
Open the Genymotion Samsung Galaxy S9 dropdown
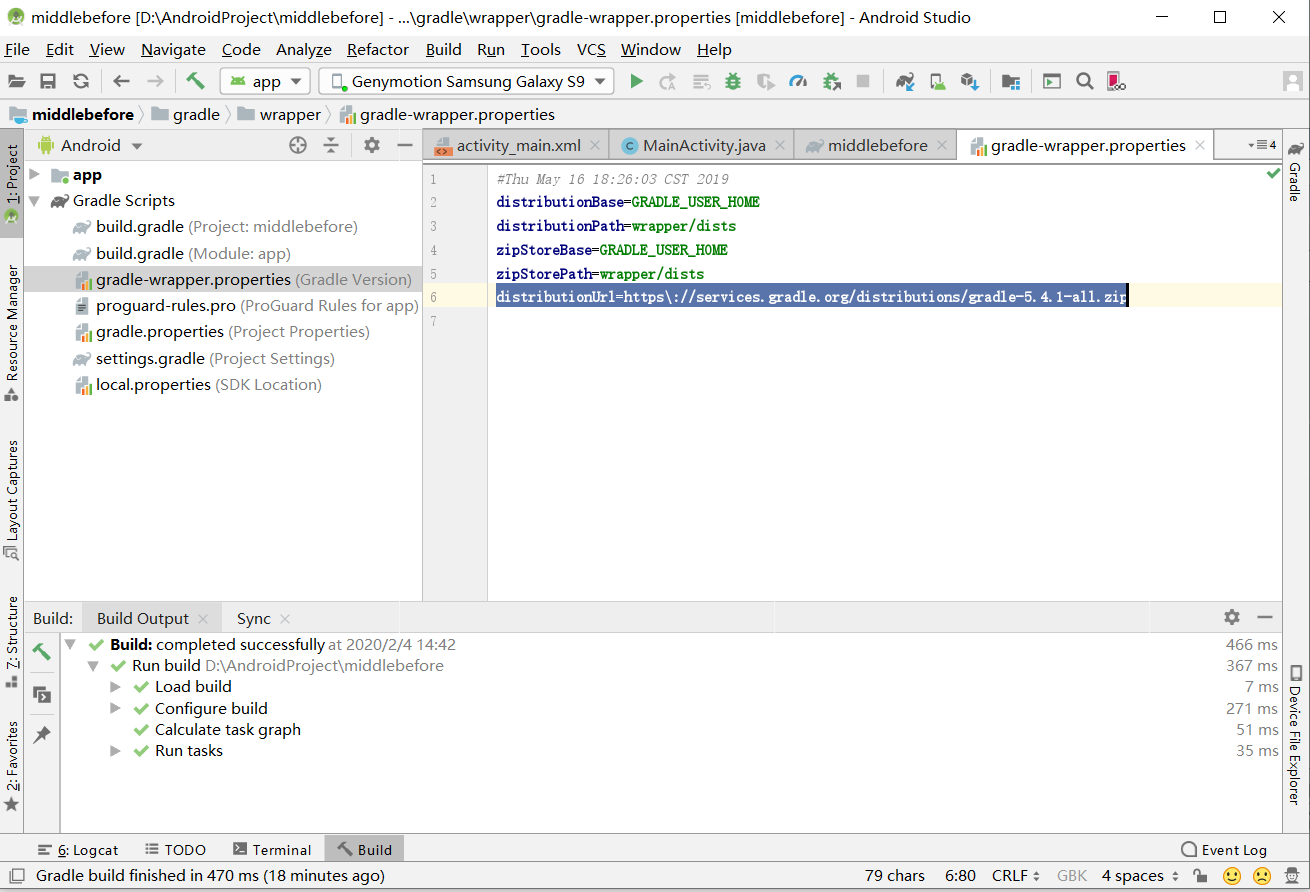pyautogui.click(x=466, y=81)
